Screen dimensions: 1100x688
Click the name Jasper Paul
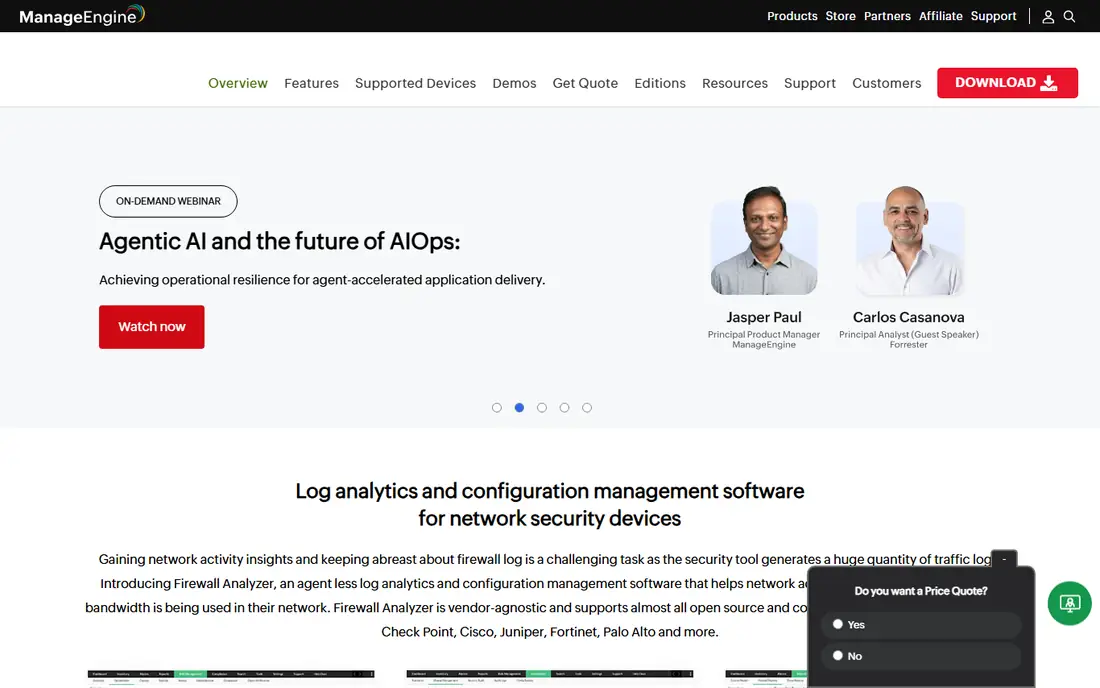(x=764, y=317)
